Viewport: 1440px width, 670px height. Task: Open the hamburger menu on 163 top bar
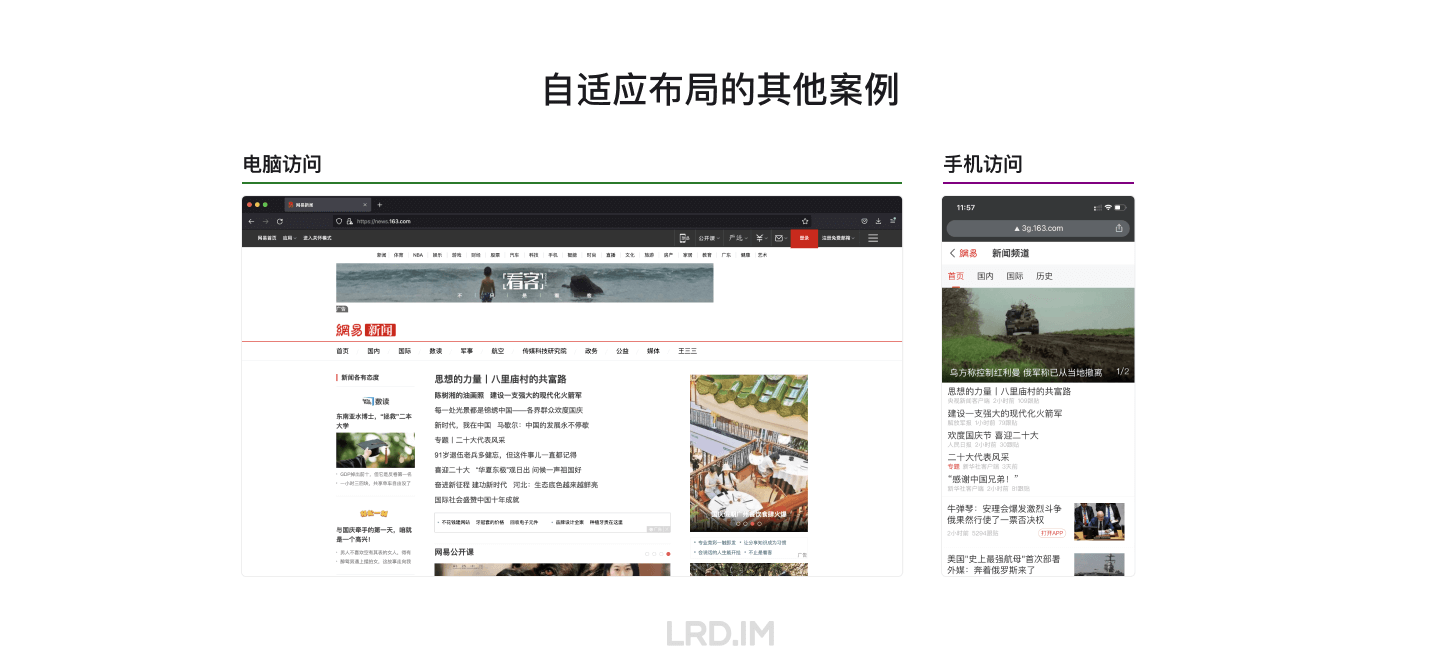[873, 238]
